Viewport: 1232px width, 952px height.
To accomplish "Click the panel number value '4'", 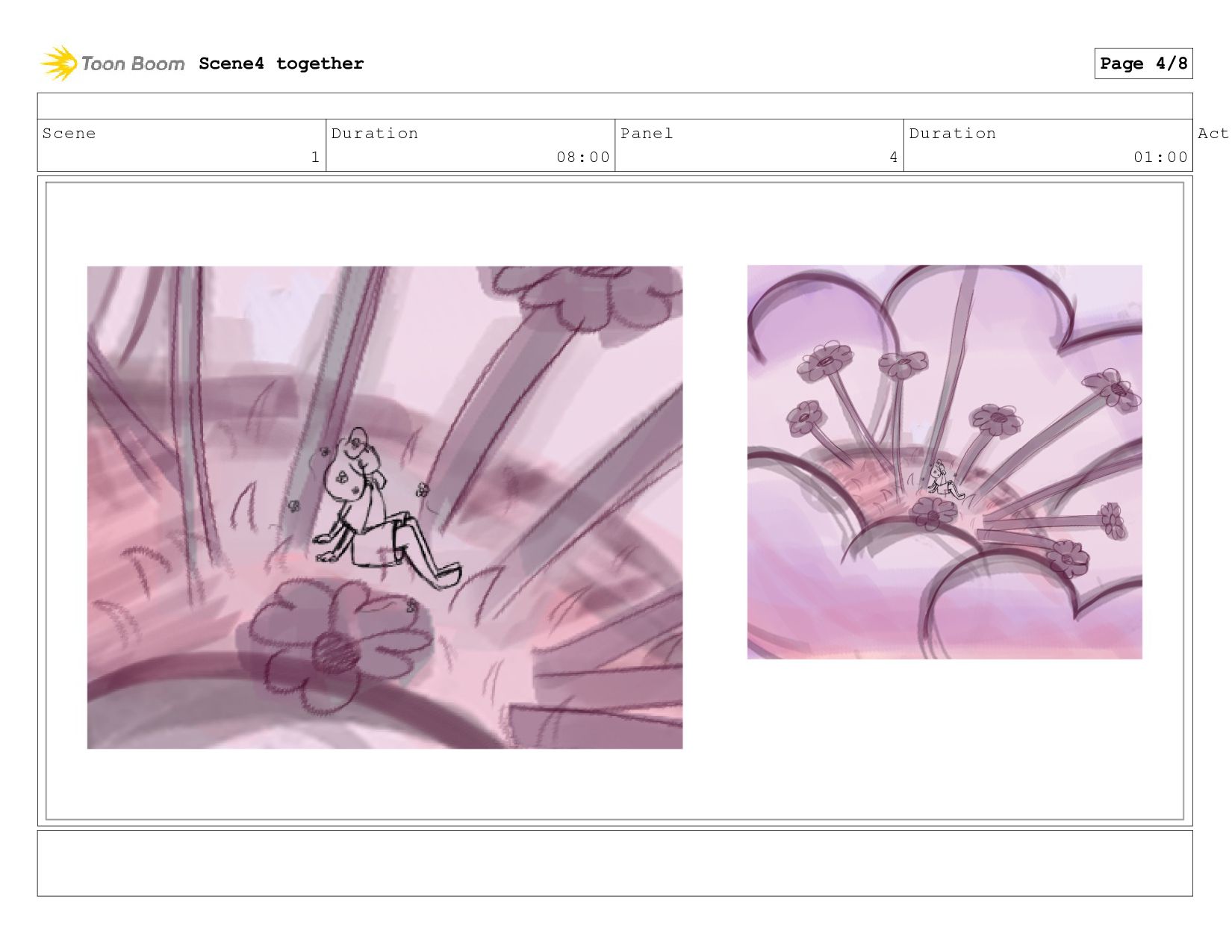I will tap(894, 157).
